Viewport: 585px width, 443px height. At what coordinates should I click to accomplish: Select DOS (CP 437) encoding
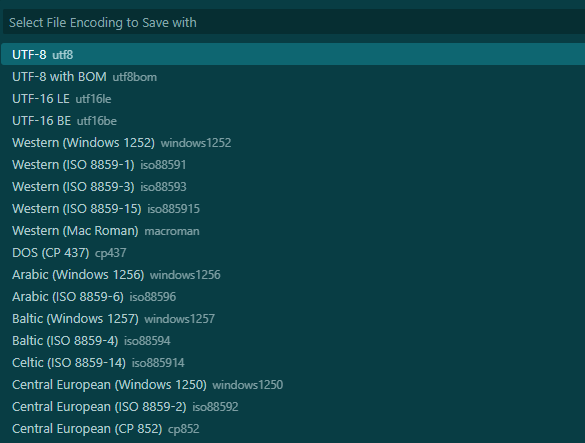tap(293, 253)
